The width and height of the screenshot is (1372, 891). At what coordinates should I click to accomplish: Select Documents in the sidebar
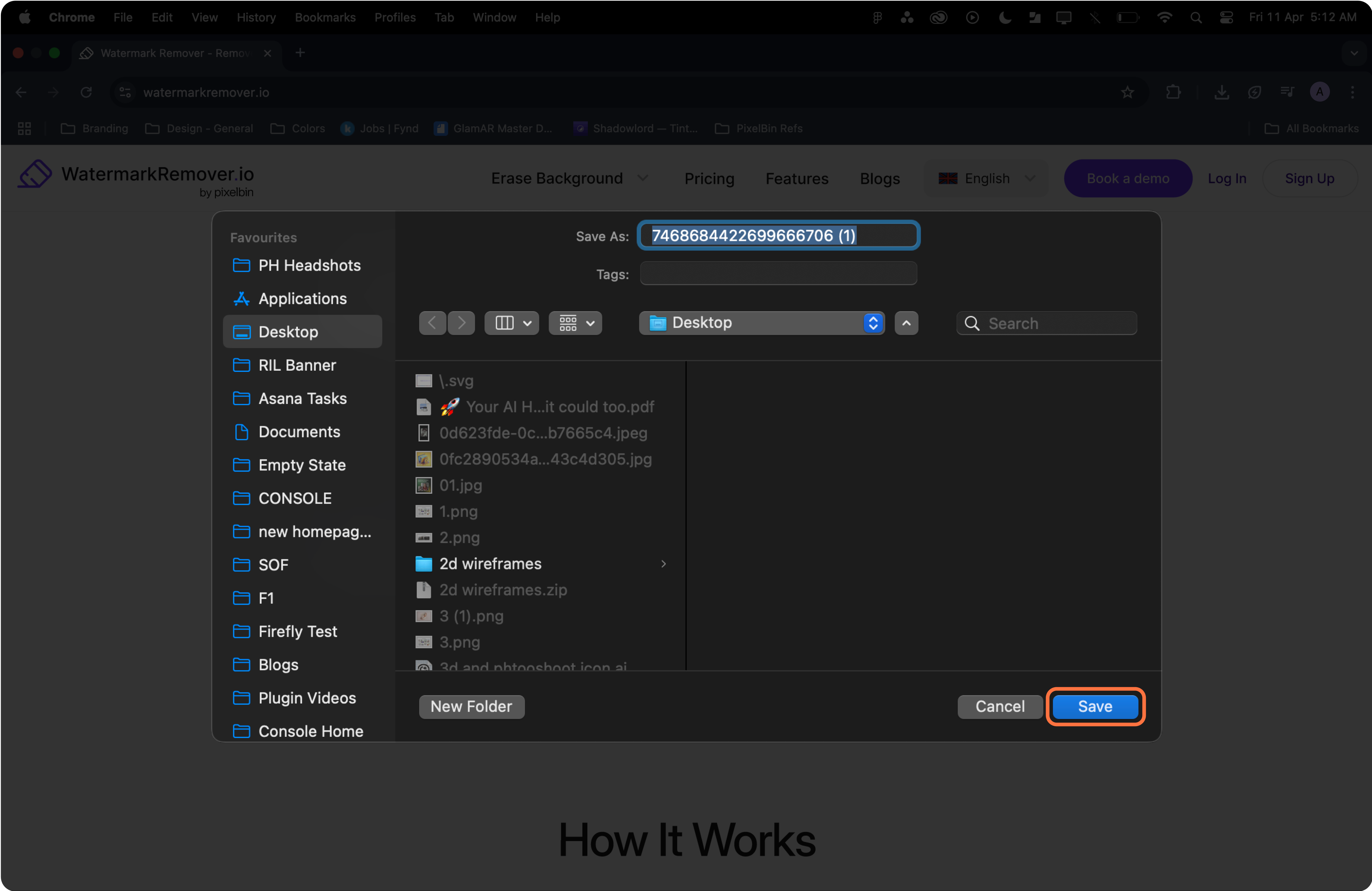[x=298, y=432]
